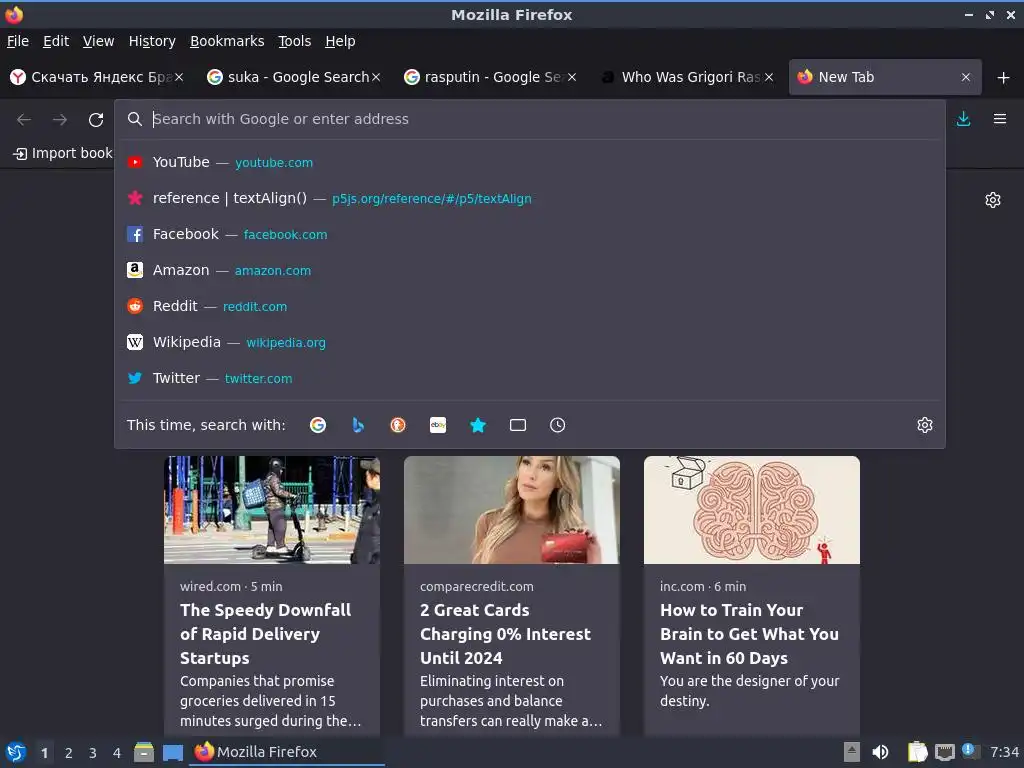Click the magnifier icon in address bar
The width and height of the screenshot is (1024, 768).
[135, 119]
